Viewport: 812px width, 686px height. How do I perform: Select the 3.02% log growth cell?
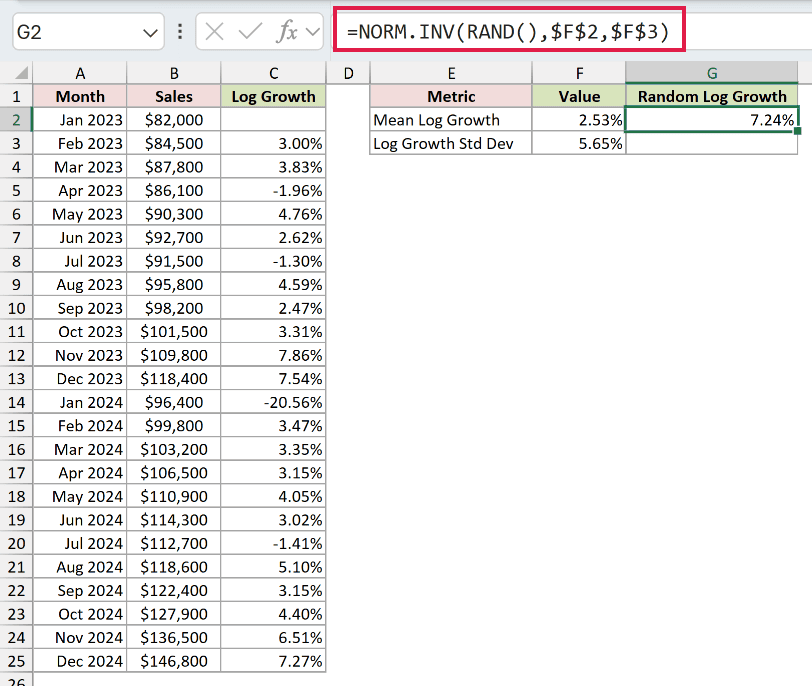pos(273,520)
